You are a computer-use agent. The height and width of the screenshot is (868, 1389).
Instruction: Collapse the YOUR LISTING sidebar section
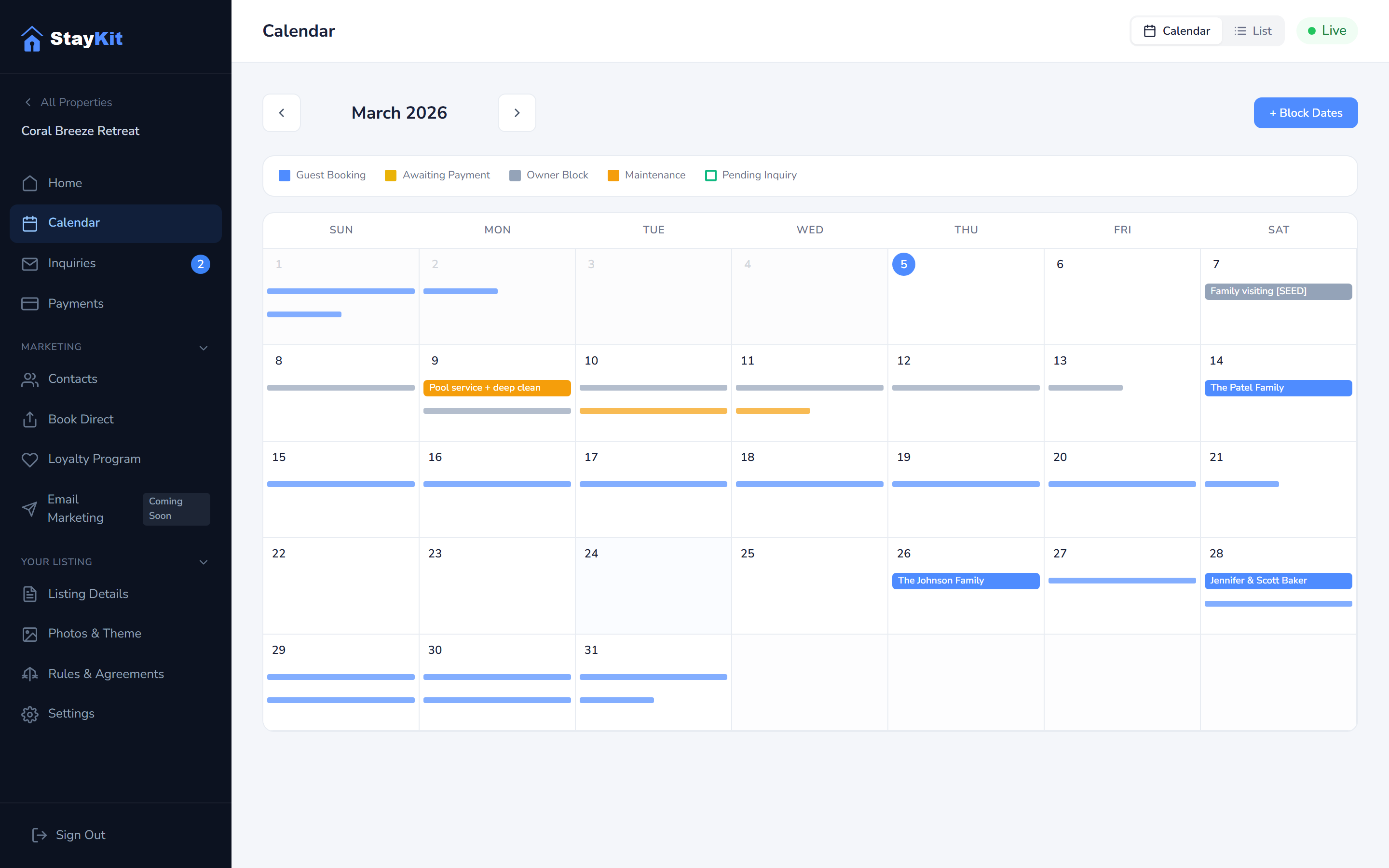(x=204, y=562)
